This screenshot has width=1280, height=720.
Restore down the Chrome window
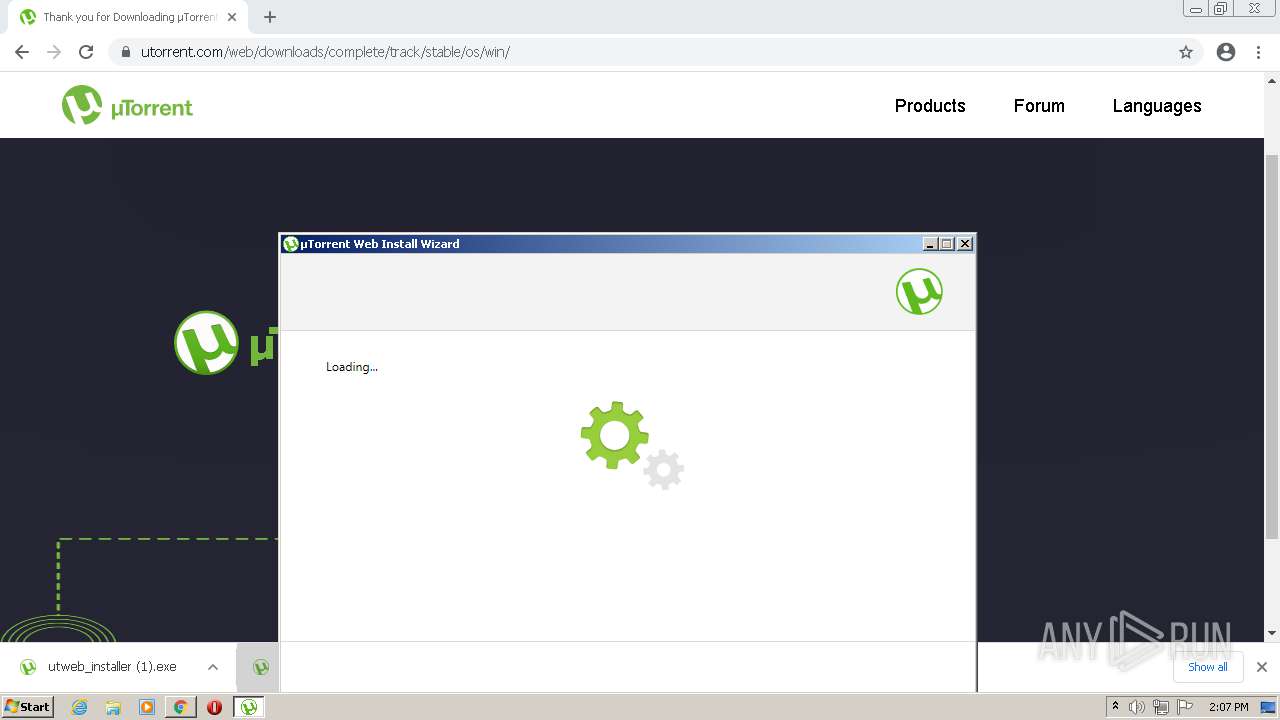[1221, 8]
